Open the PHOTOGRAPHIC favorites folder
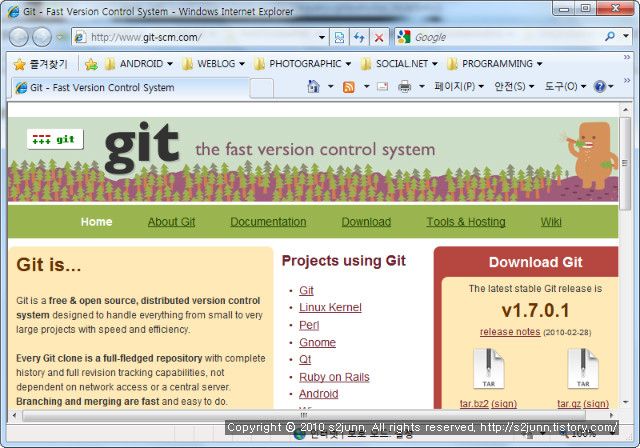Image resolution: width=640 pixels, height=448 pixels. coord(302,64)
